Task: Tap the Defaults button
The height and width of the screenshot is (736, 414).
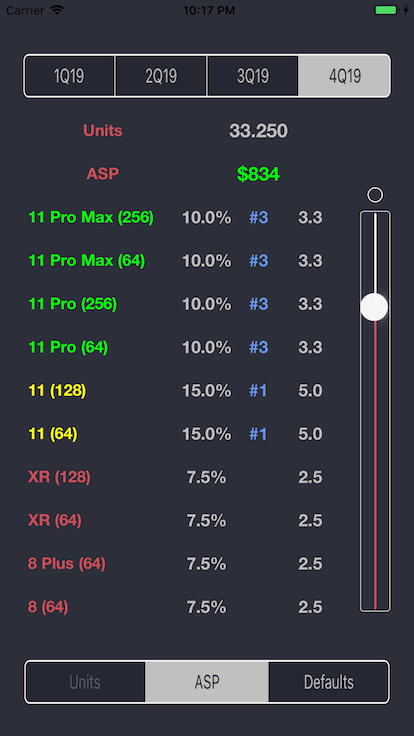Action: [x=329, y=682]
